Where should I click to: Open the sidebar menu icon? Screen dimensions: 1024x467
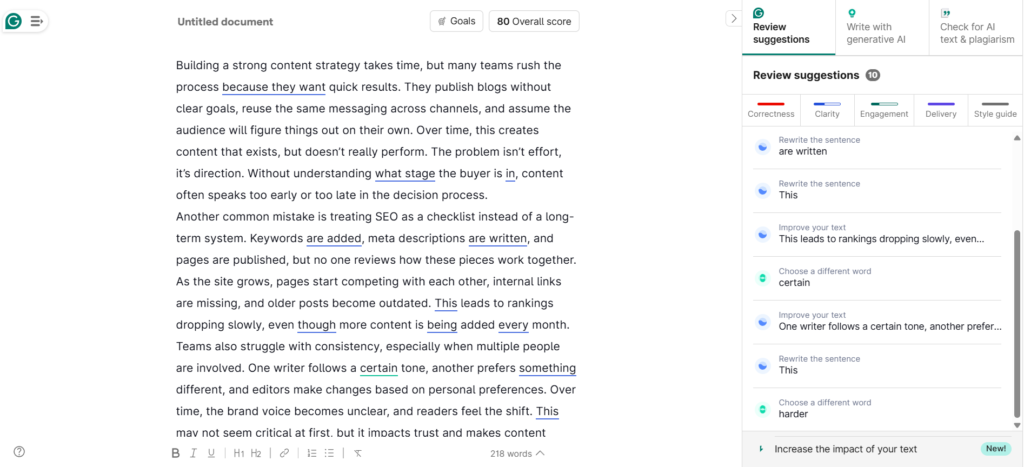pyautogui.click(x=37, y=20)
